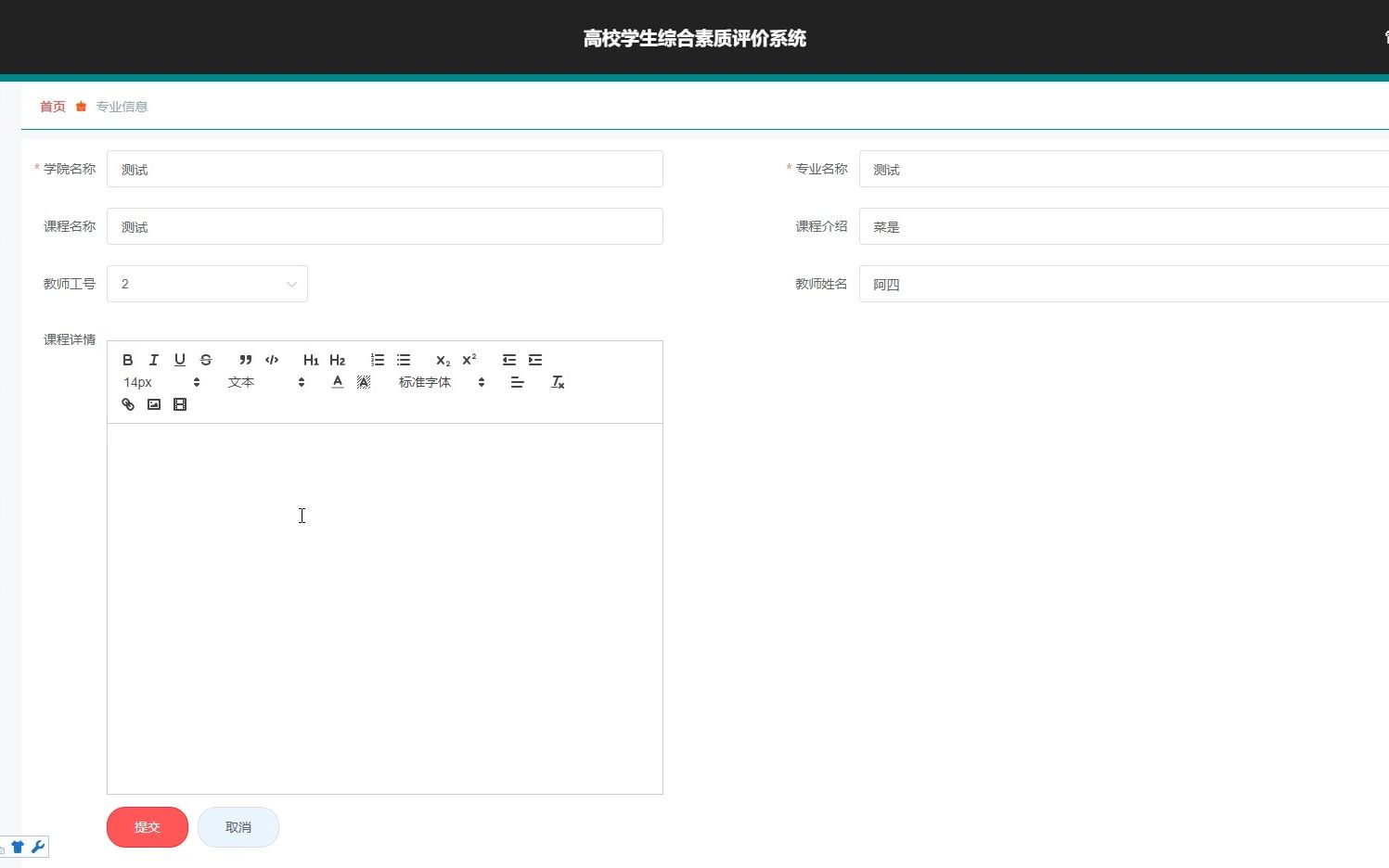Apply strikethrough formatting
The image size is (1389, 868).
206,360
